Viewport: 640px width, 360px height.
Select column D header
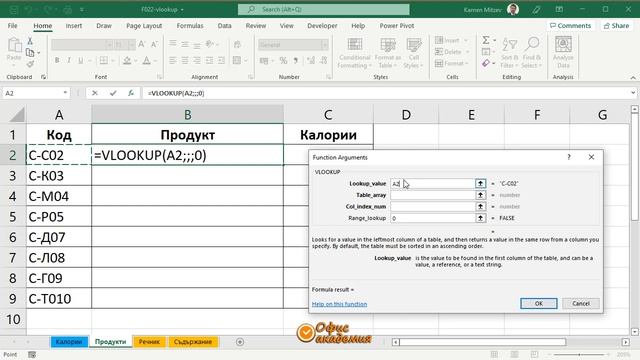[406, 115]
